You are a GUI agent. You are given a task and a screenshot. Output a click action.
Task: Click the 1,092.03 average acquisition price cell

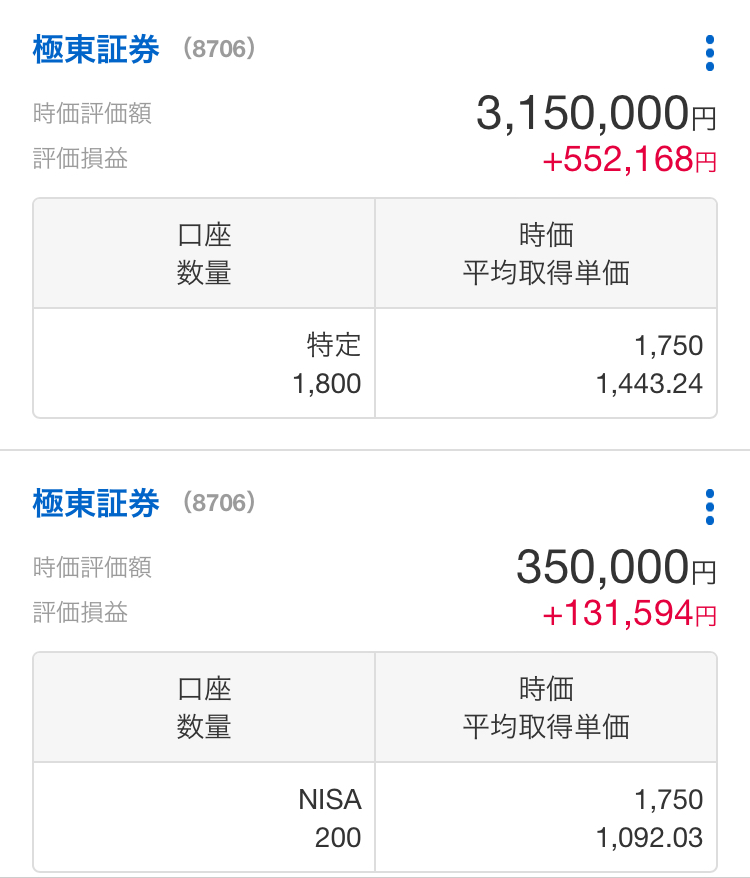[x=546, y=817]
